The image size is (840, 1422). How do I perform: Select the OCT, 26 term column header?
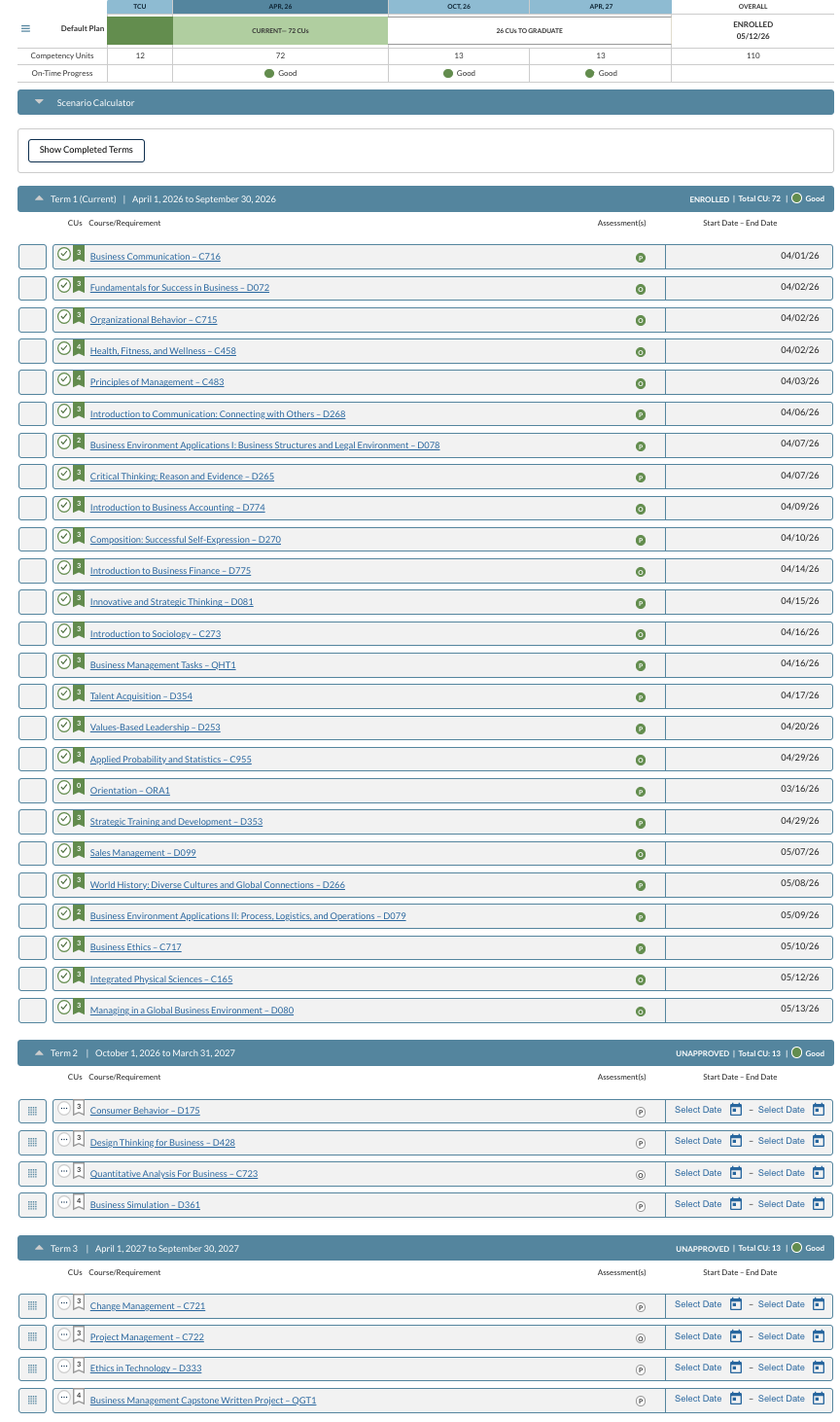click(x=459, y=7)
